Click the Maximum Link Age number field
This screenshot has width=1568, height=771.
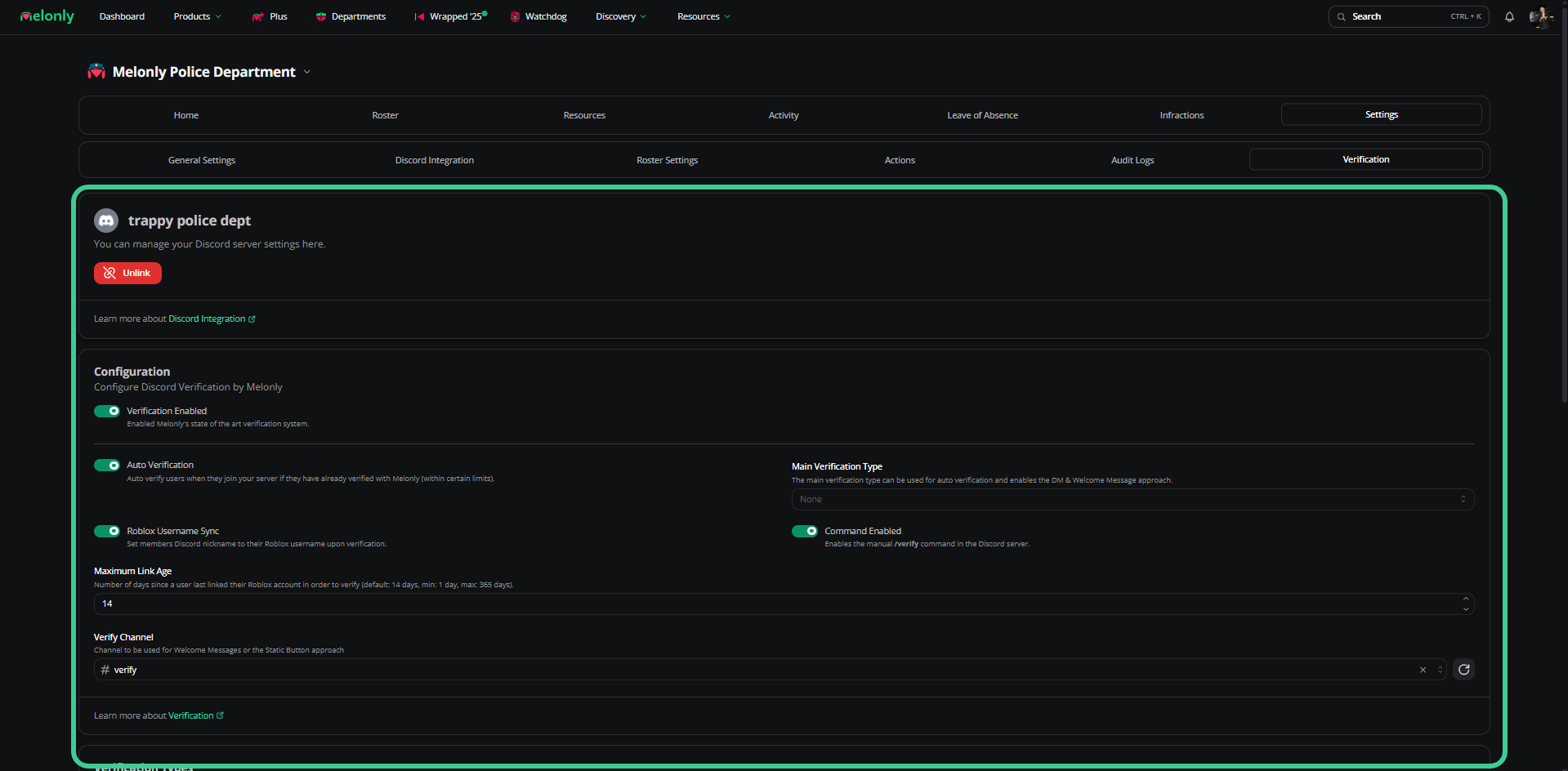(x=784, y=604)
